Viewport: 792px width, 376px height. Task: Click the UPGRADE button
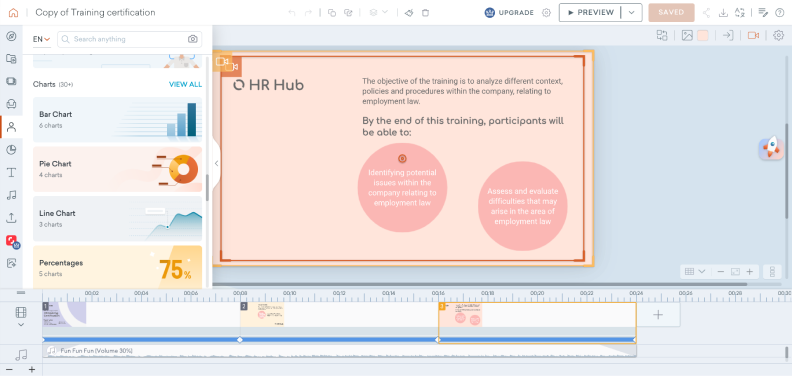point(509,13)
